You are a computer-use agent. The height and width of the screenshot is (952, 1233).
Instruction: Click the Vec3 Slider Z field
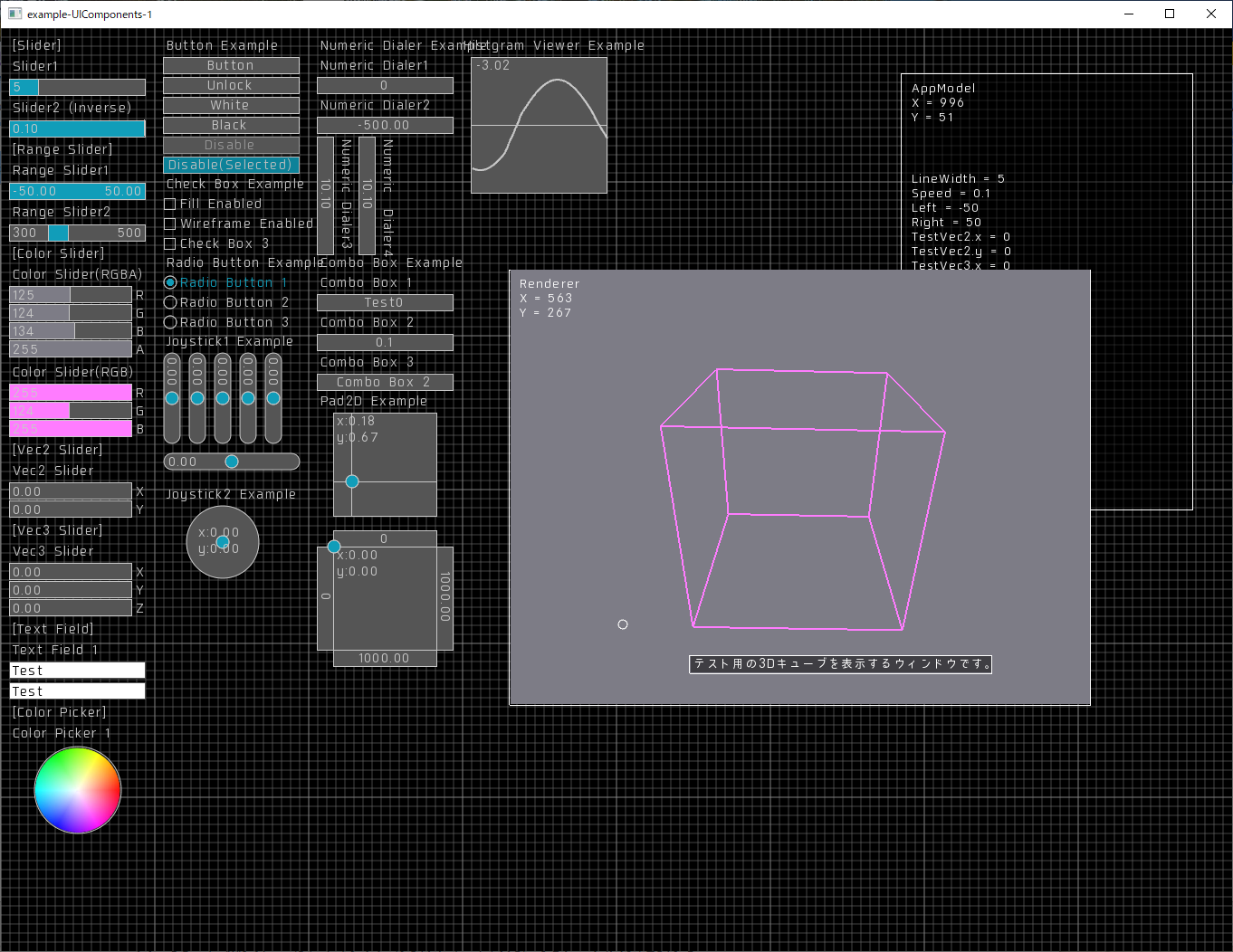71,608
